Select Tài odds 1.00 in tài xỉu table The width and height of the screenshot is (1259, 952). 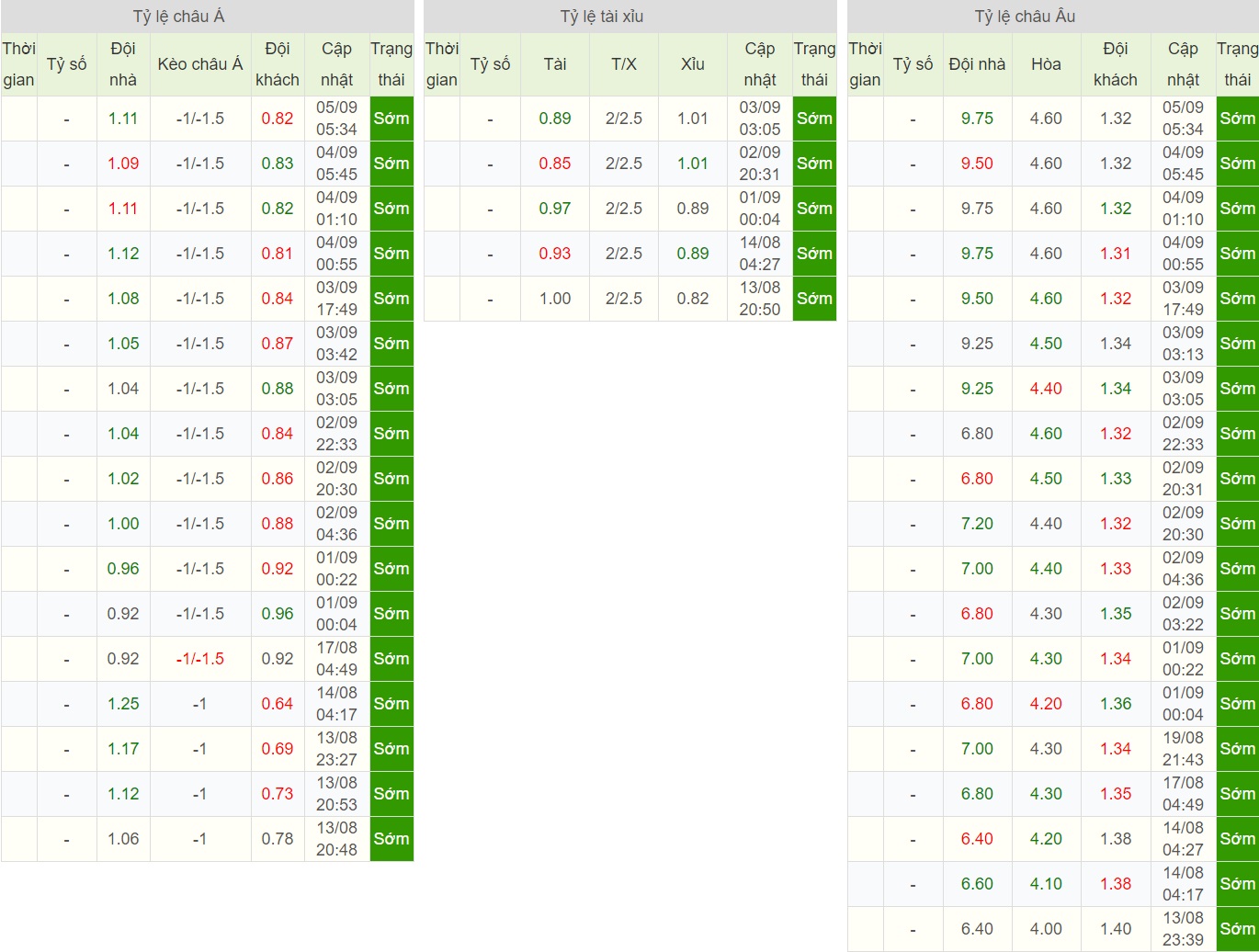click(x=555, y=299)
